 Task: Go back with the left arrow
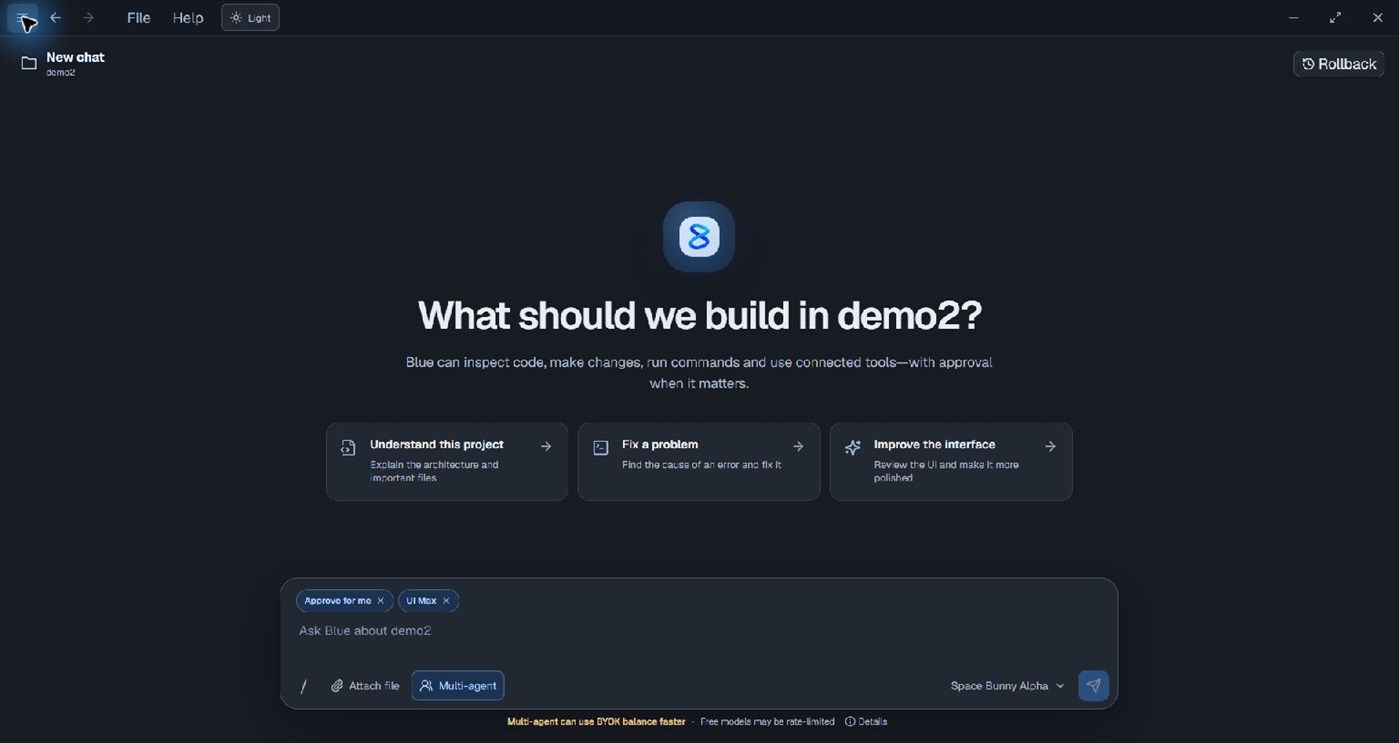56,18
